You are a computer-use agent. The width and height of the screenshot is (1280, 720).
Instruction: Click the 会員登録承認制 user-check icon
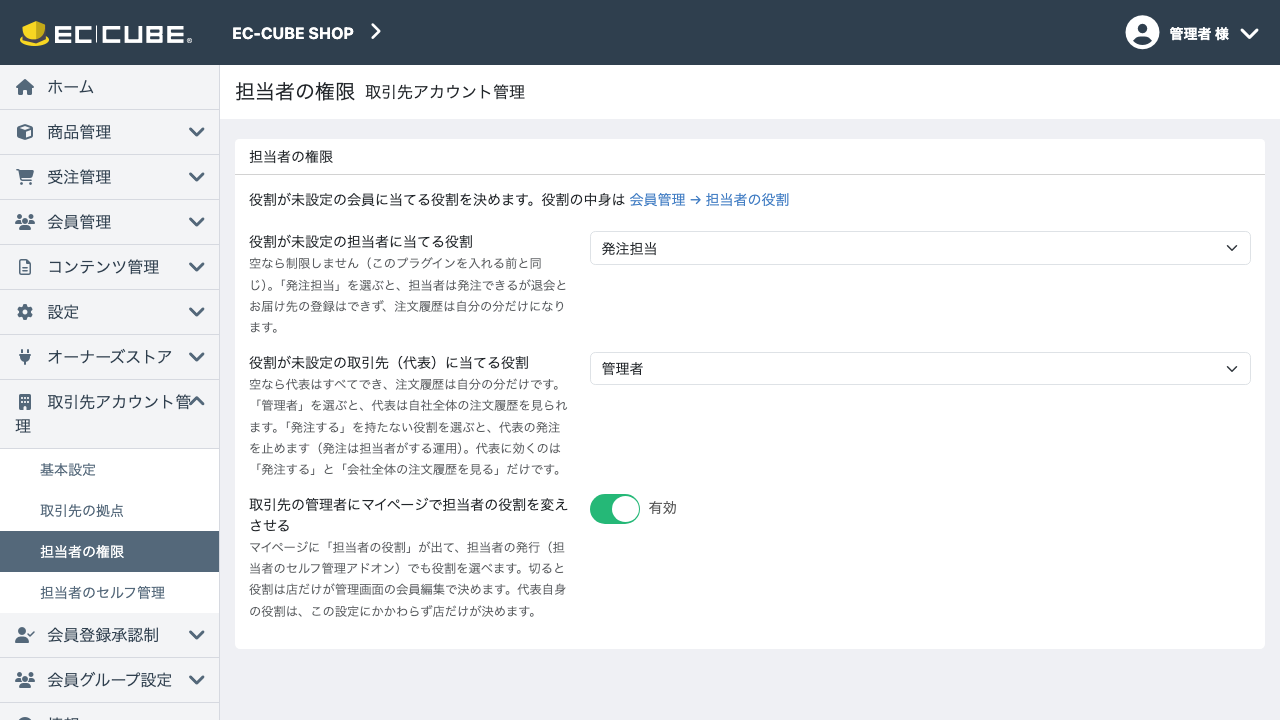[25, 635]
